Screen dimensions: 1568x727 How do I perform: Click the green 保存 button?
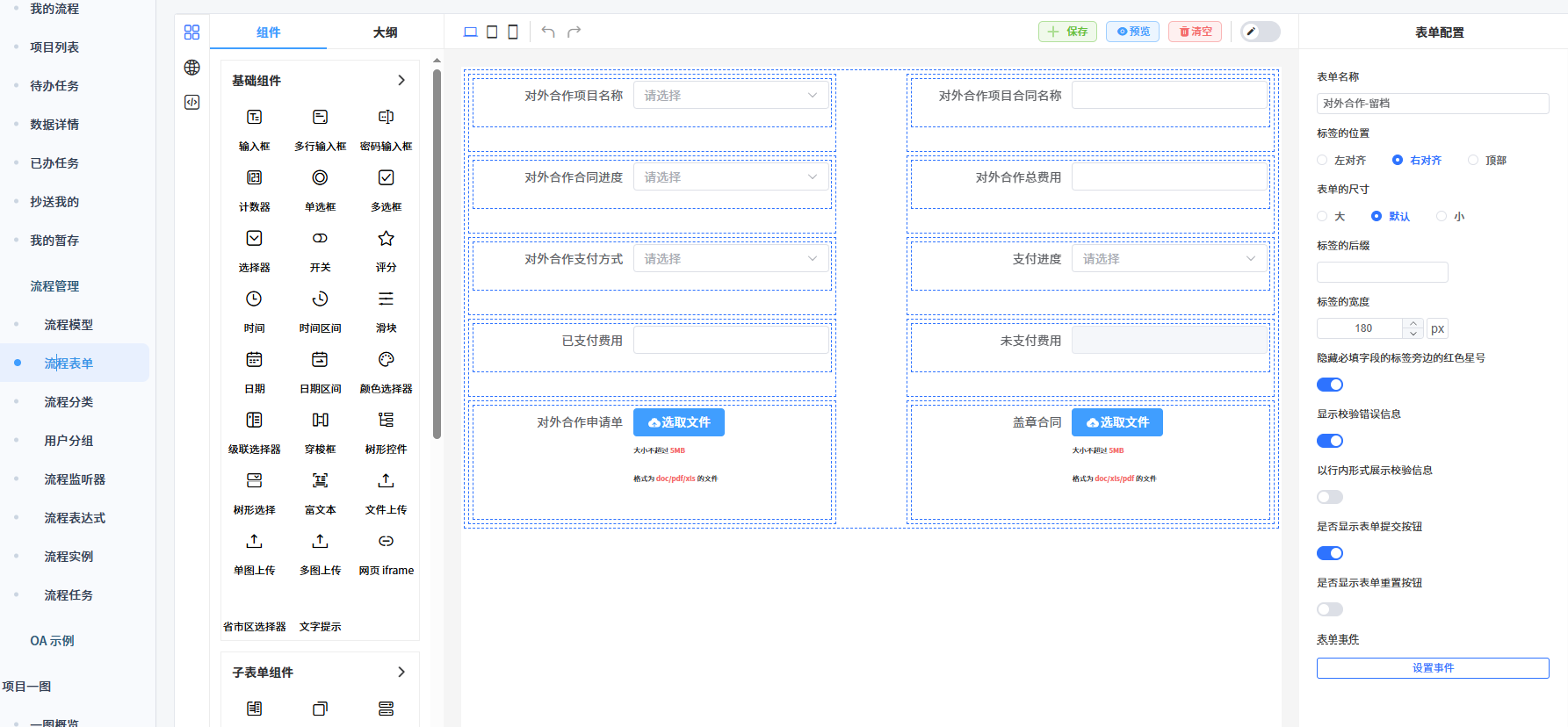(x=1067, y=32)
